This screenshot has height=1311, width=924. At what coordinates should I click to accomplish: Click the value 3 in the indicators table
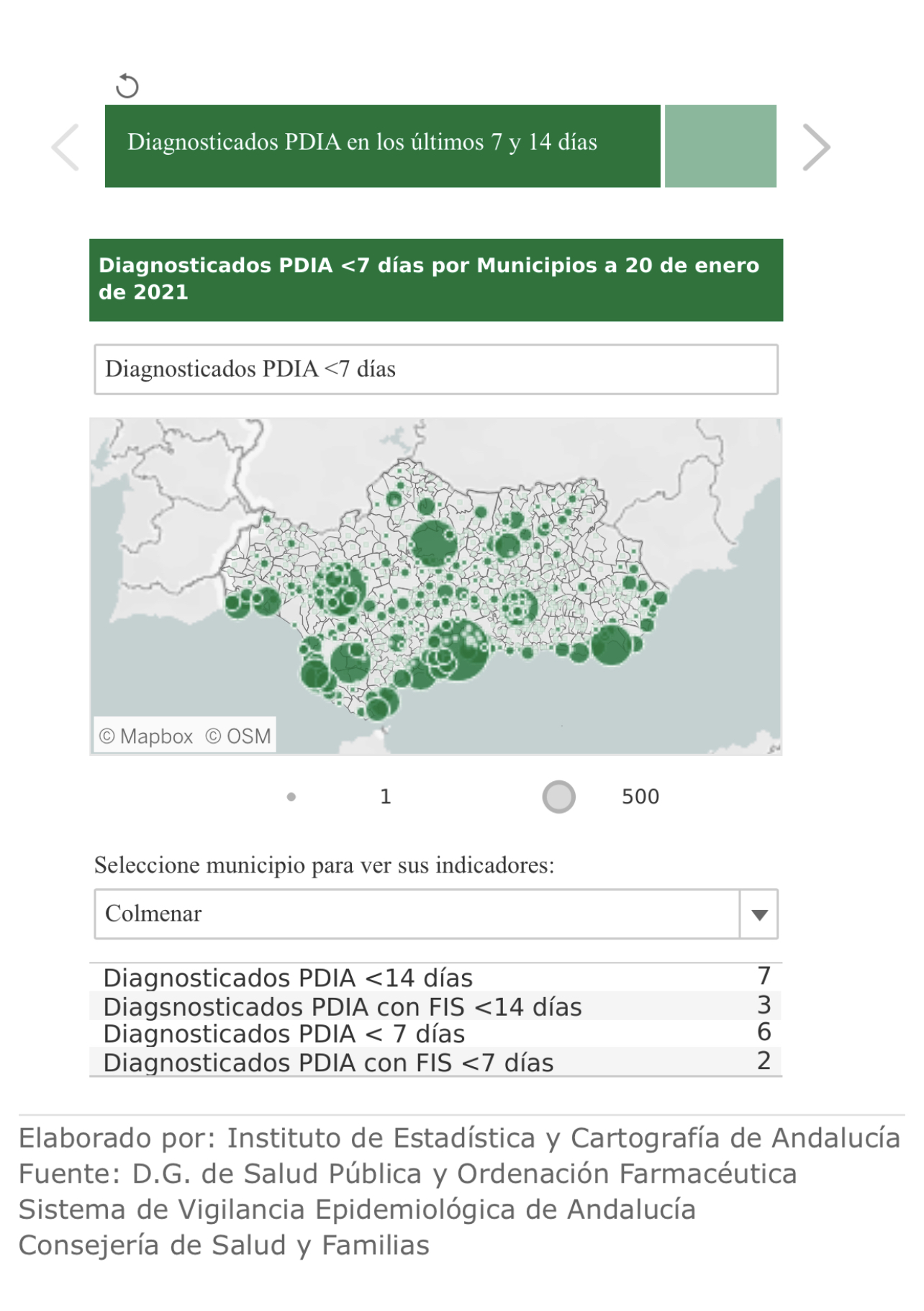764,1005
